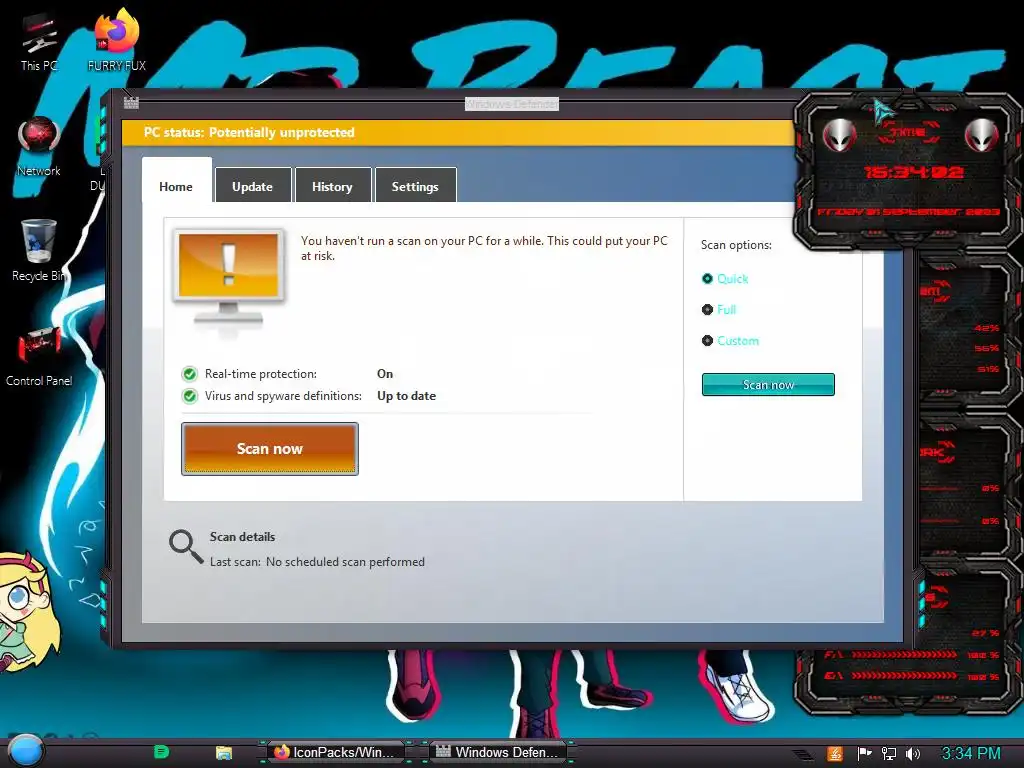Click the Start orb button
This screenshot has height=768, width=1024.
[25, 751]
